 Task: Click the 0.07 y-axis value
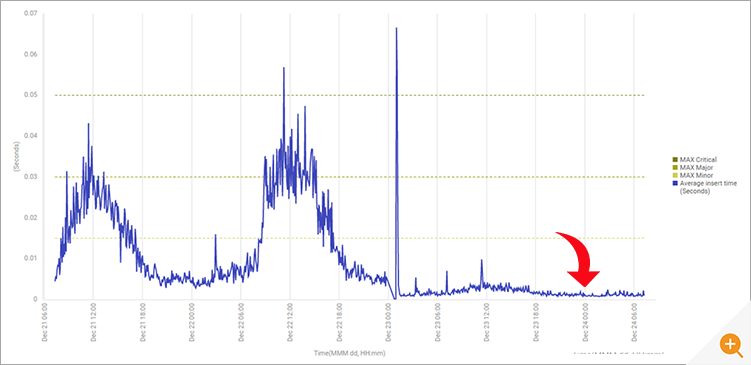point(31,13)
